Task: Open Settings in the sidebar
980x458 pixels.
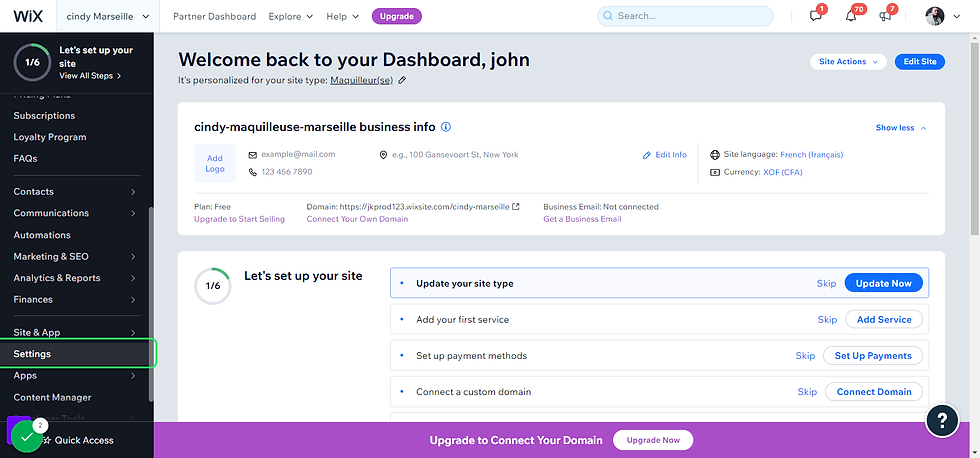Action: tap(77, 354)
